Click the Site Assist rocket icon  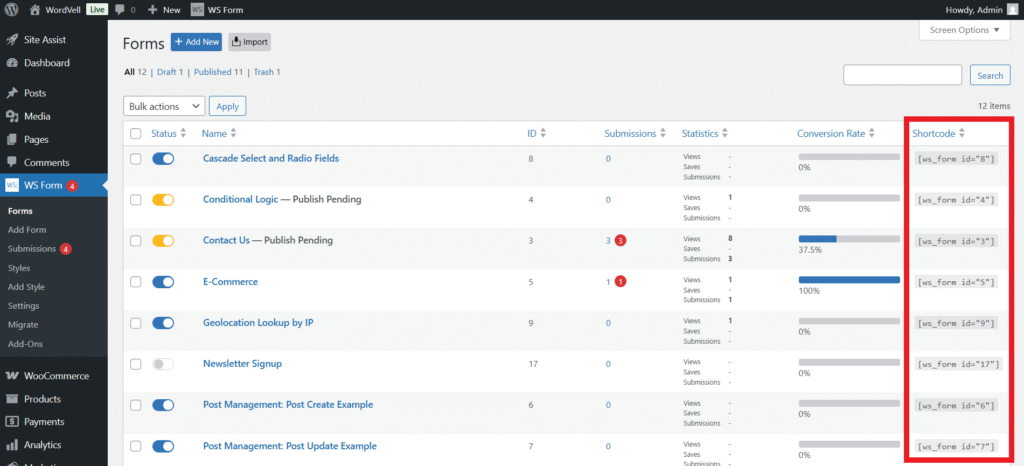point(12,40)
